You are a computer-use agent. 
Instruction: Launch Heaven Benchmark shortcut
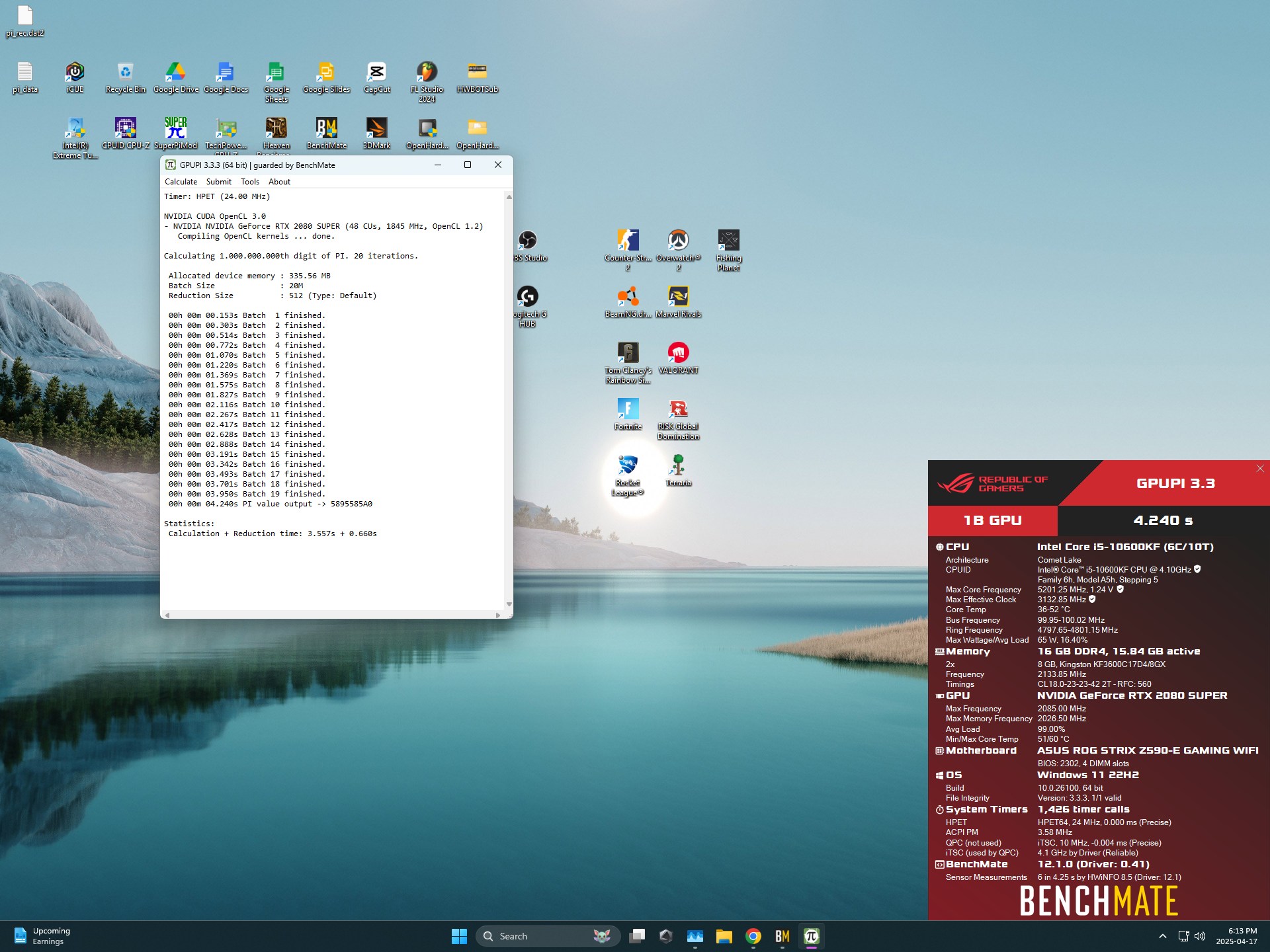tap(276, 136)
